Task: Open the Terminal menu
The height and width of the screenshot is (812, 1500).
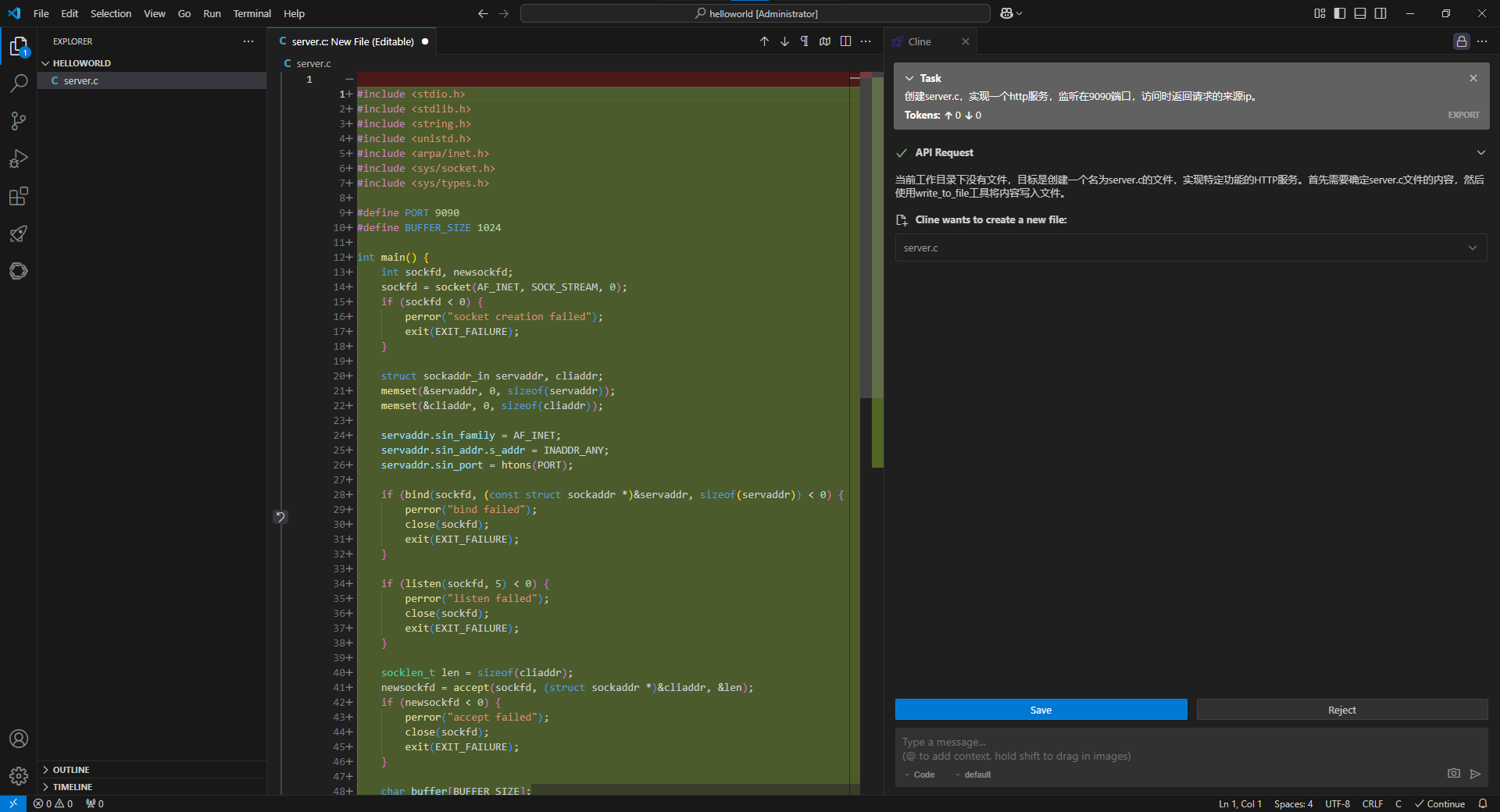Action: pos(252,13)
